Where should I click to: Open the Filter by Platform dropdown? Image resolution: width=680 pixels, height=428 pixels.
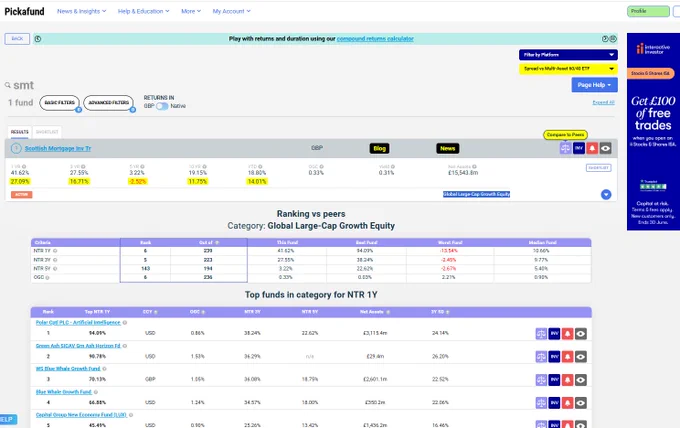[568, 55]
